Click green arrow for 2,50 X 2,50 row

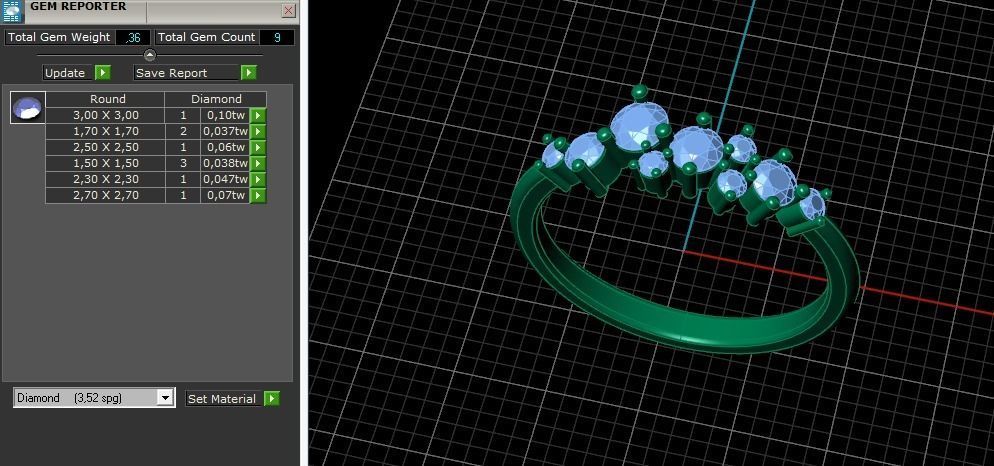pyautogui.click(x=258, y=147)
